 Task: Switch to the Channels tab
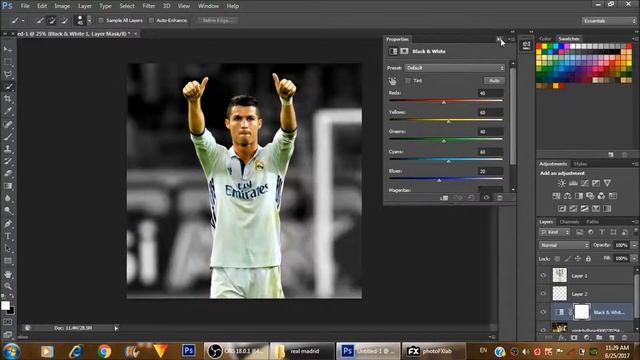coord(569,222)
